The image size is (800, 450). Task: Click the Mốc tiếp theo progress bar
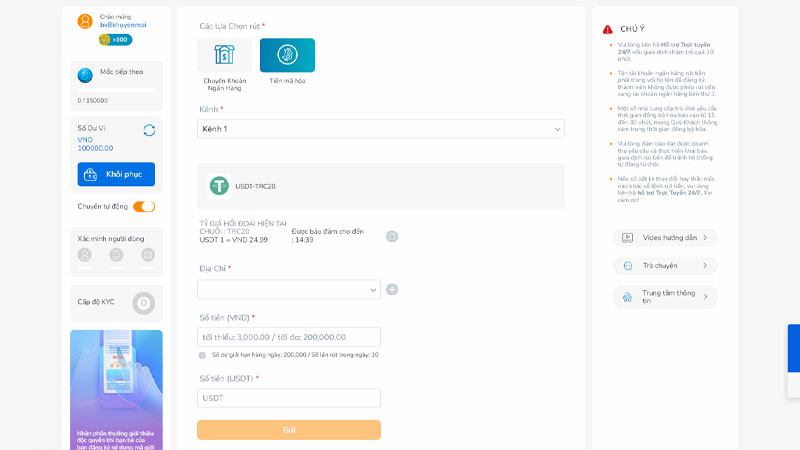(116, 90)
